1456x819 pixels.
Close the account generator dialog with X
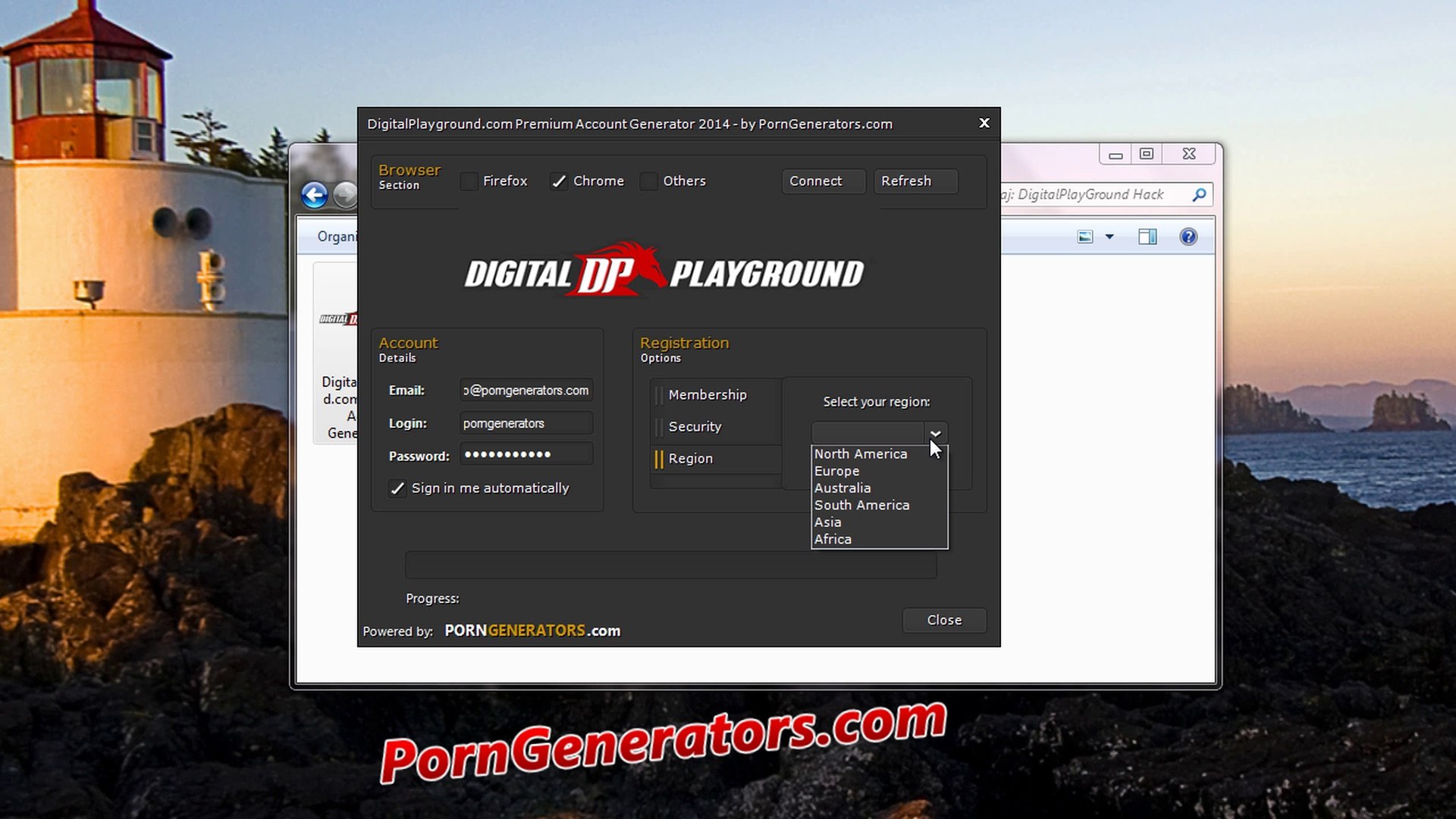(984, 123)
